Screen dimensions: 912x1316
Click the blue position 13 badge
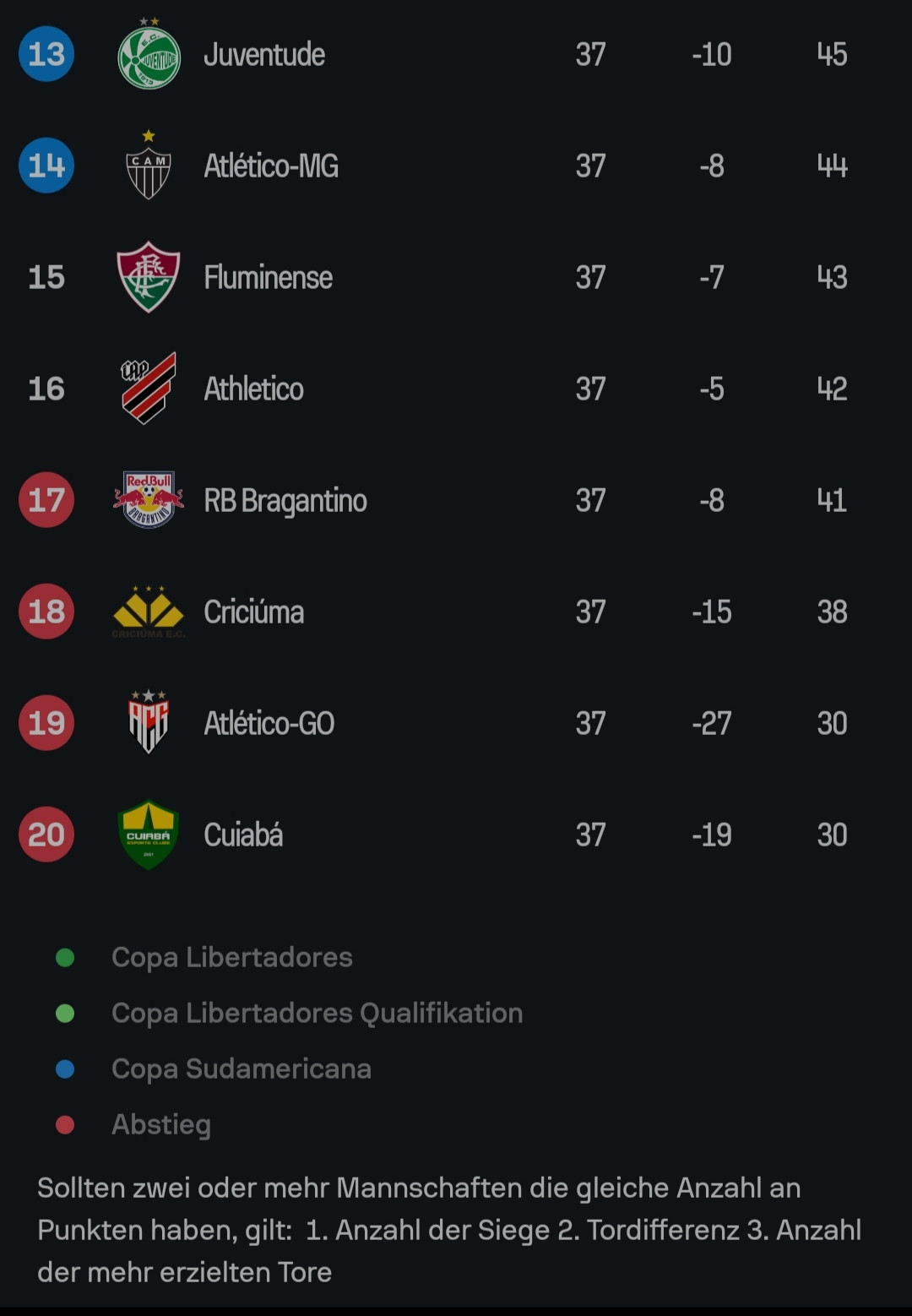tap(46, 54)
